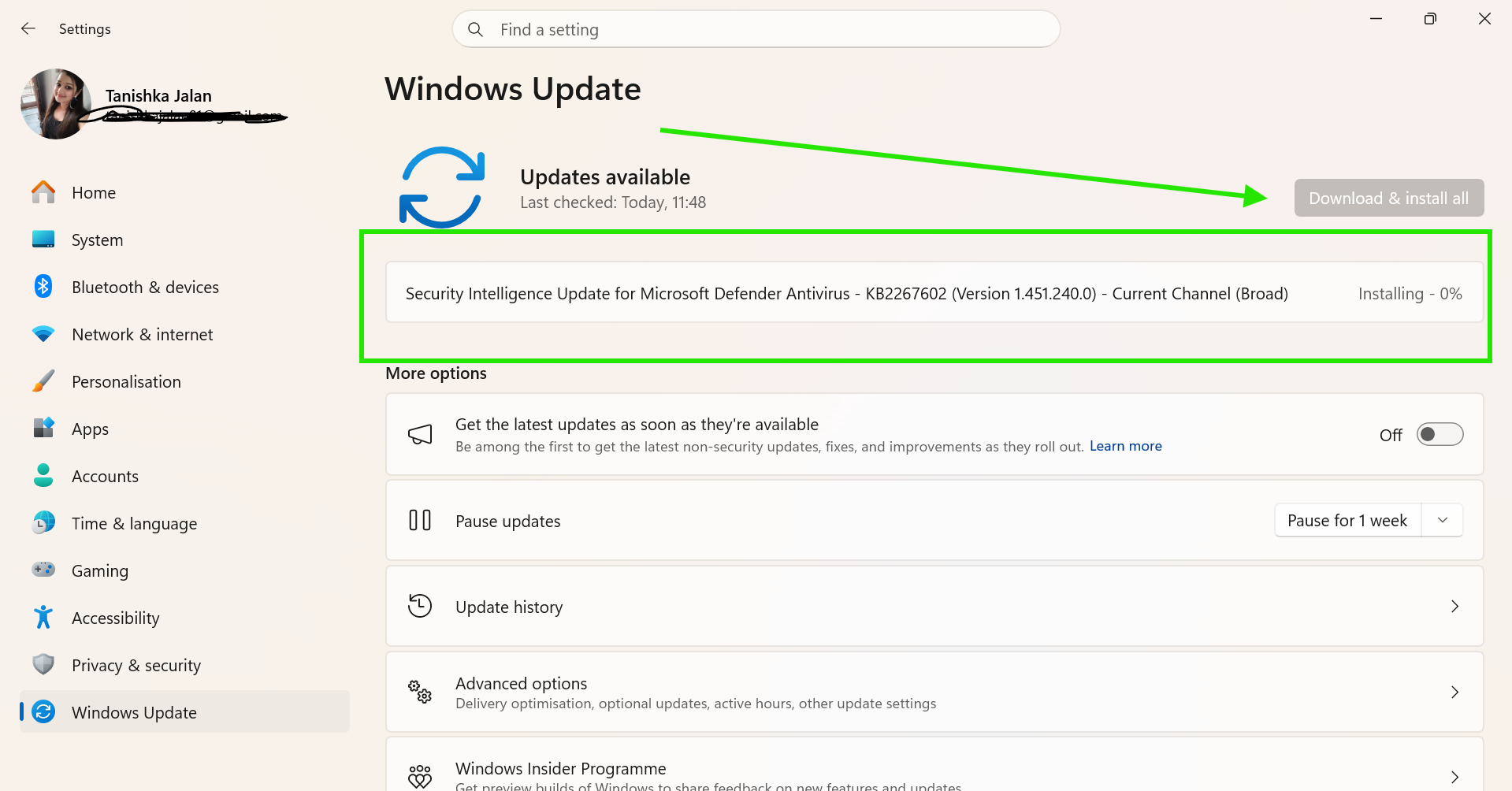Minimize the Settings window
The image size is (1512, 791).
pos(1376,19)
